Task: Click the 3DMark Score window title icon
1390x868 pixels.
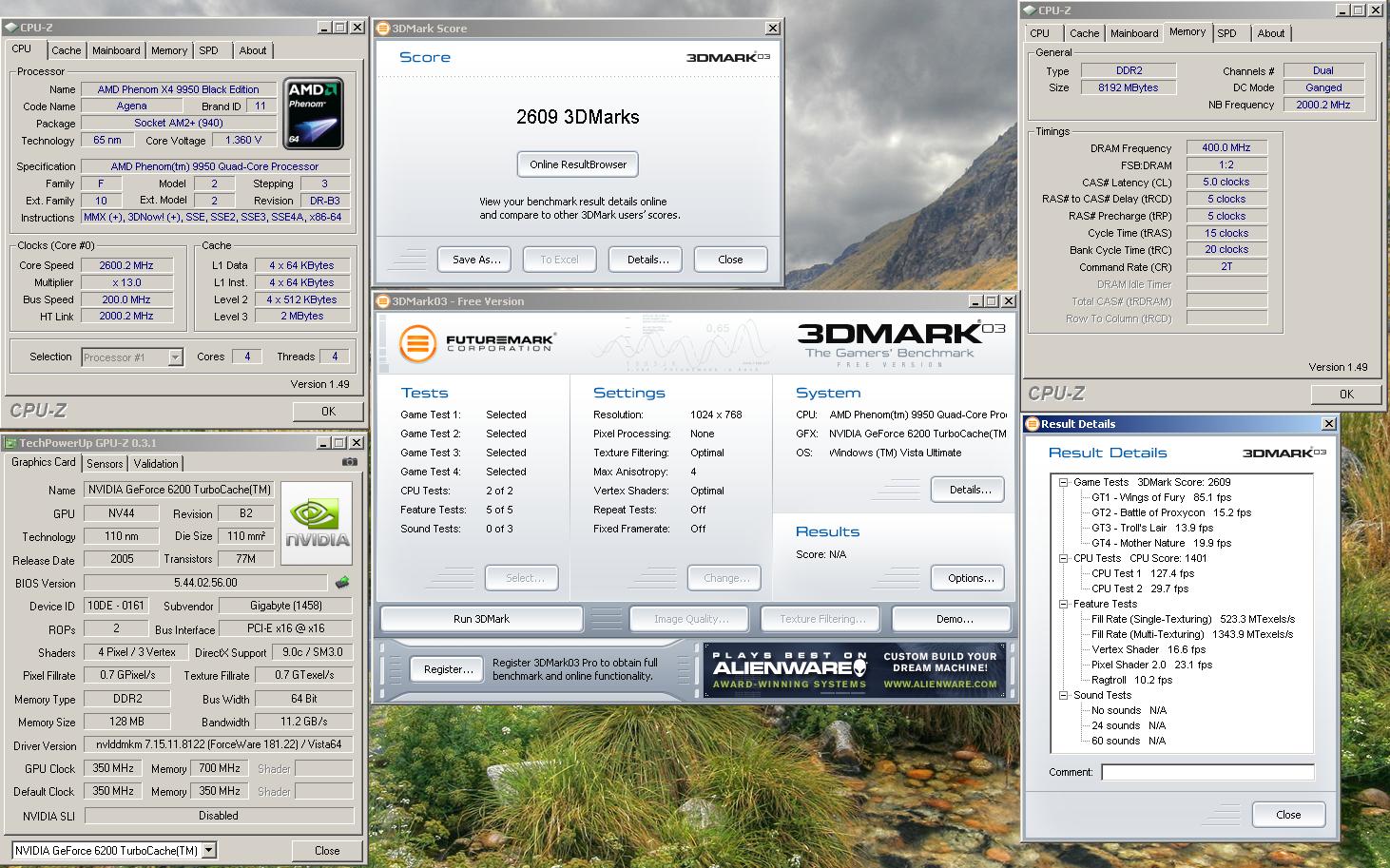Action: tap(383, 29)
